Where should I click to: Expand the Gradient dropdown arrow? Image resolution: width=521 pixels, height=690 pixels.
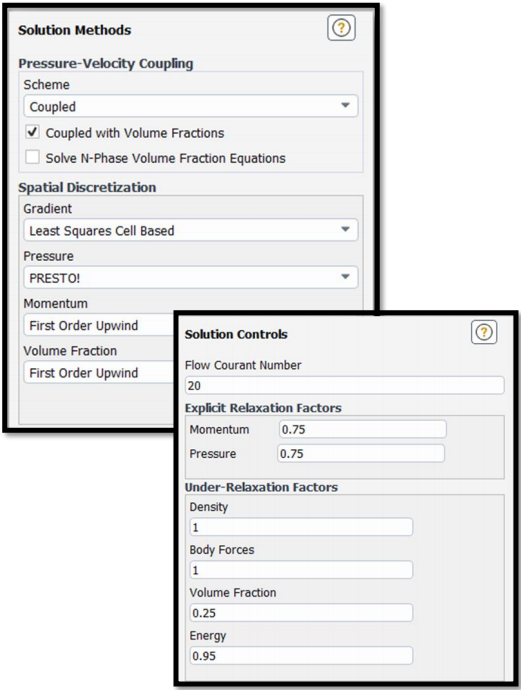[x=345, y=229]
